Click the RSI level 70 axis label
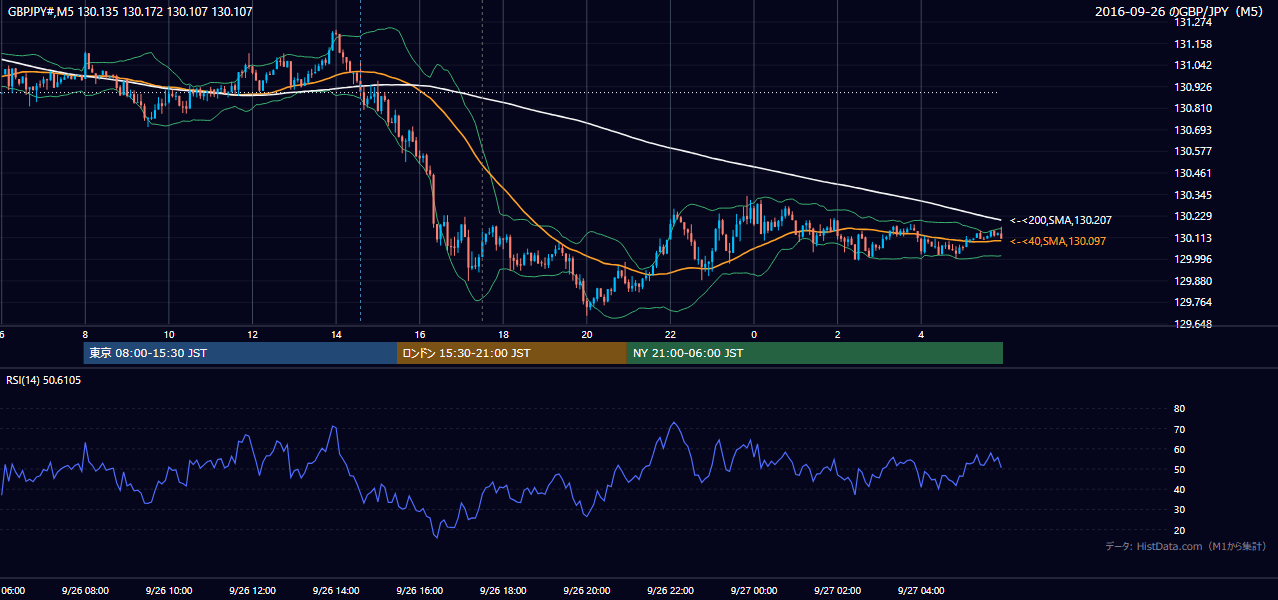Image resolution: width=1278 pixels, height=600 pixels. coord(1180,429)
